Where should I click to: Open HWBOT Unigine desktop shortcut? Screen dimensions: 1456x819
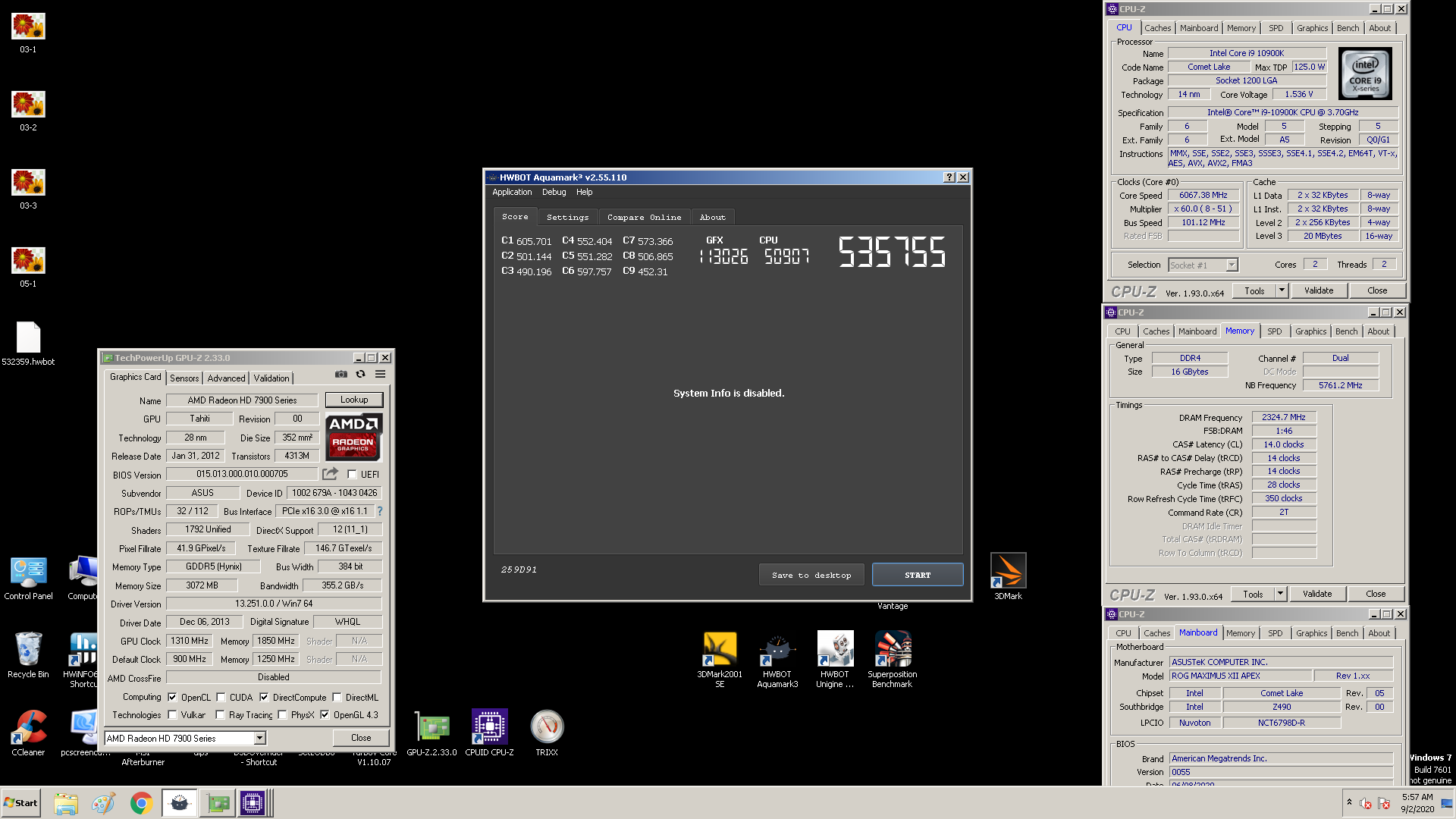click(835, 660)
